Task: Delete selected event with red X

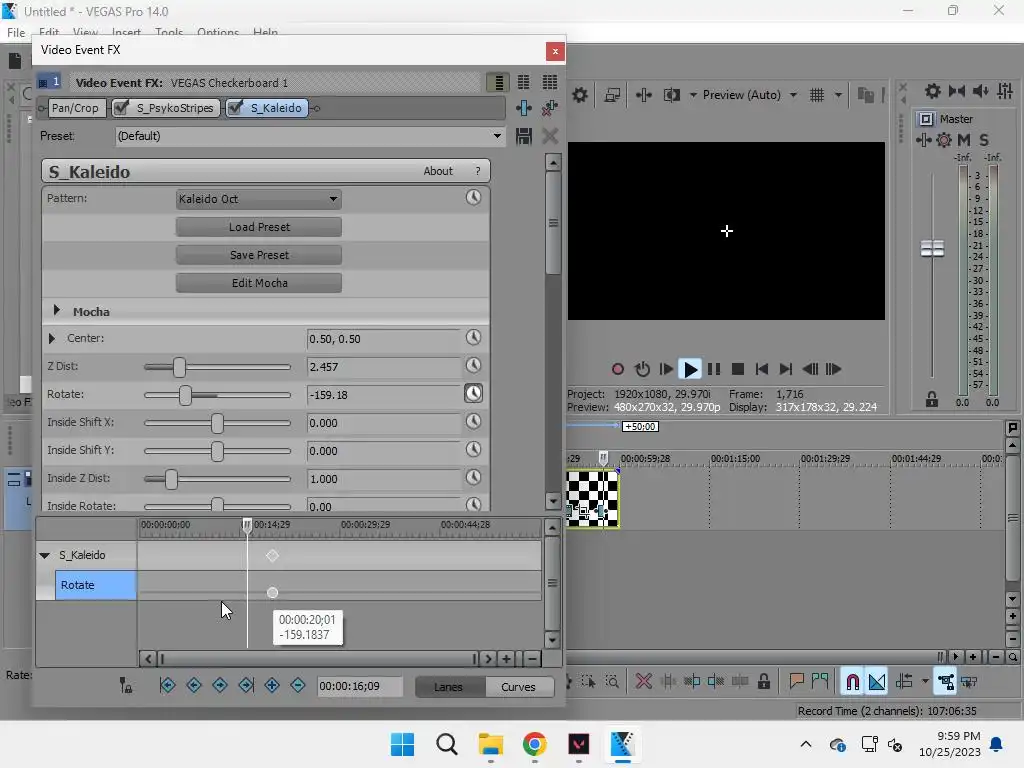Action: click(644, 682)
